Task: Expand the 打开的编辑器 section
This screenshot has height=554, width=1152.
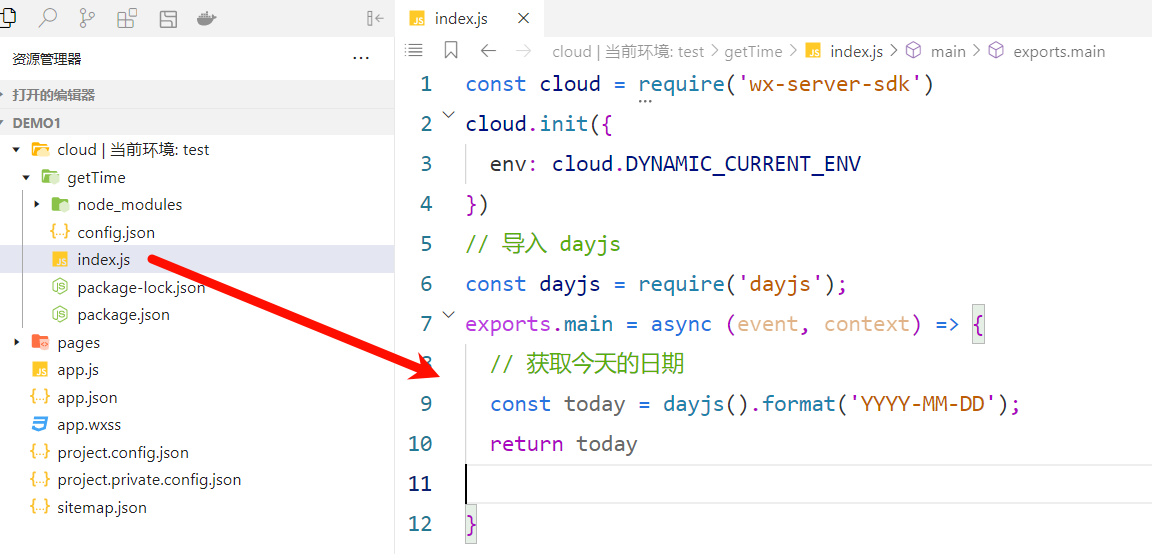Action: [197, 95]
